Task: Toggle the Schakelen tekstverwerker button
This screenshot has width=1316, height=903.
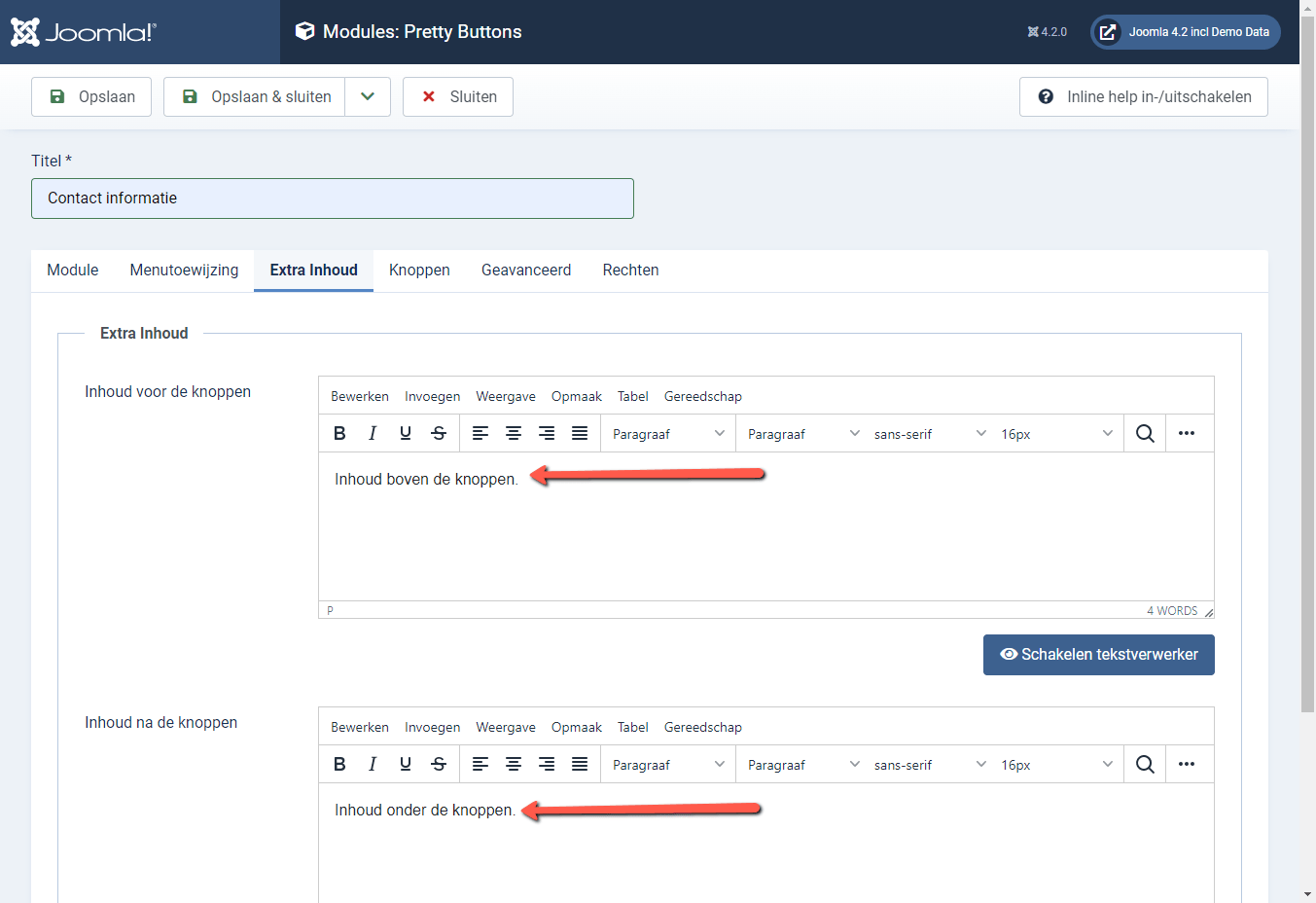Action: pyautogui.click(x=1098, y=654)
